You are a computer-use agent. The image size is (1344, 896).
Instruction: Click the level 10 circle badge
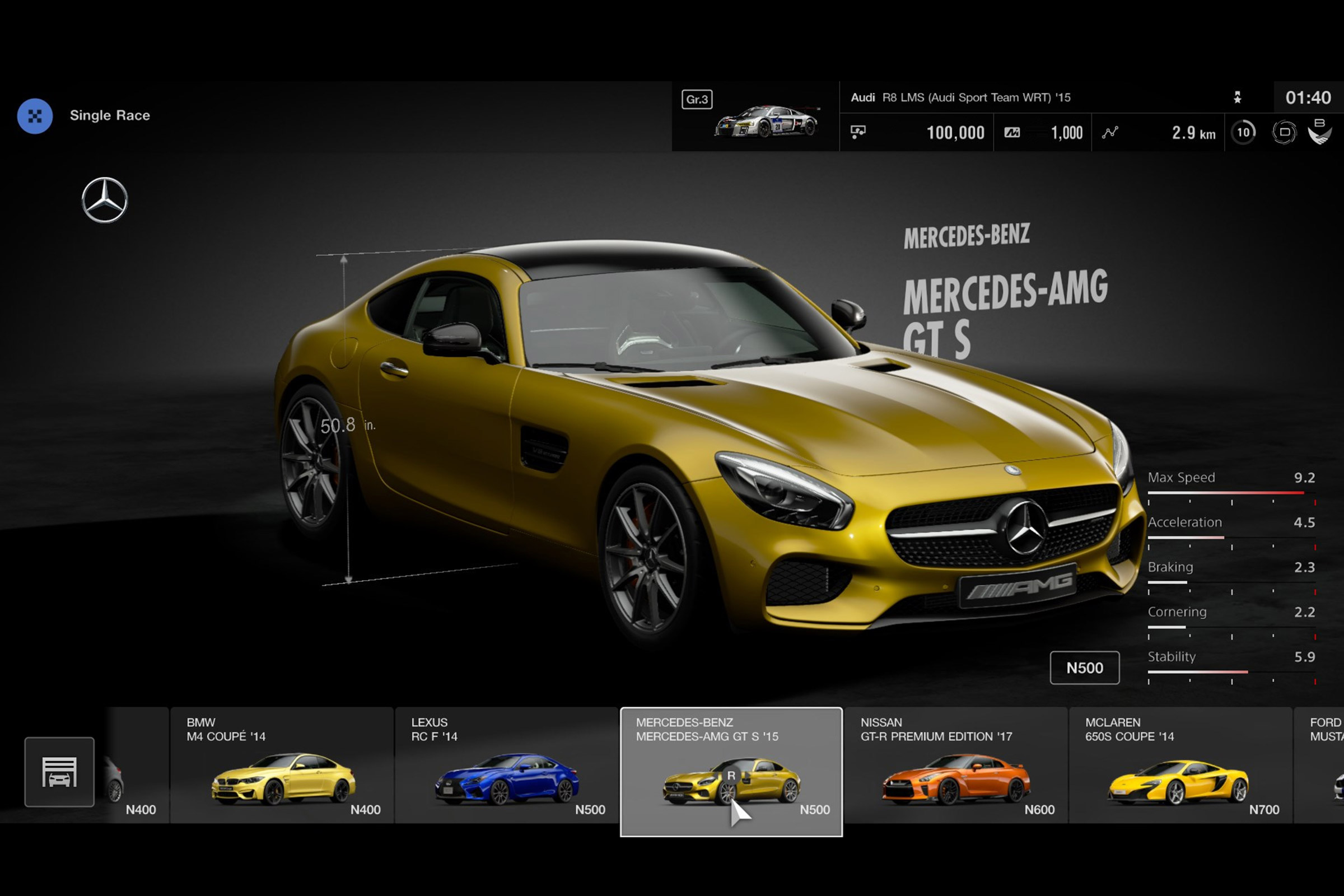(1243, 133)
